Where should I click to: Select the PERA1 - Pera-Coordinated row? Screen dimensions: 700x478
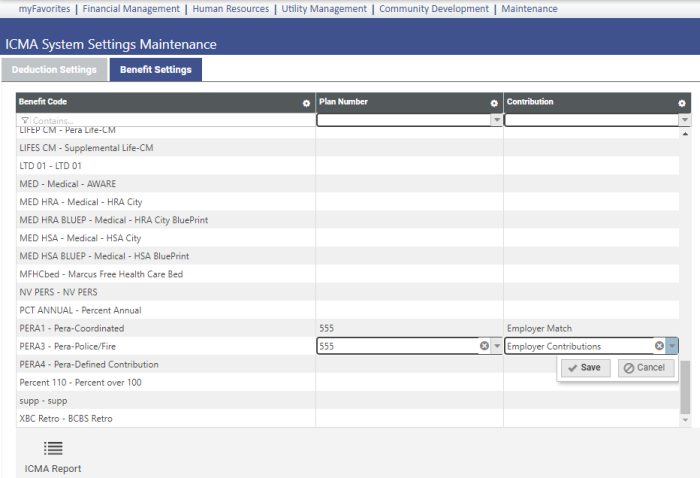tap(347, 328)
